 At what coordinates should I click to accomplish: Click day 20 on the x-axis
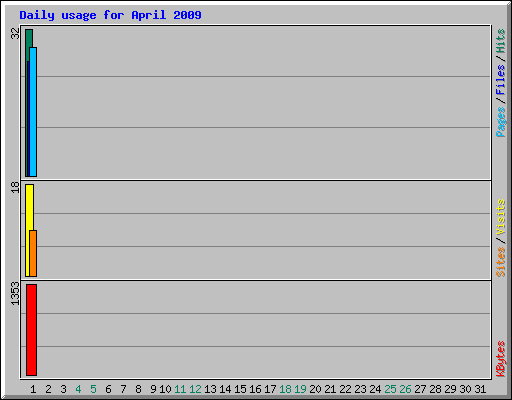(x=315, y=389)
